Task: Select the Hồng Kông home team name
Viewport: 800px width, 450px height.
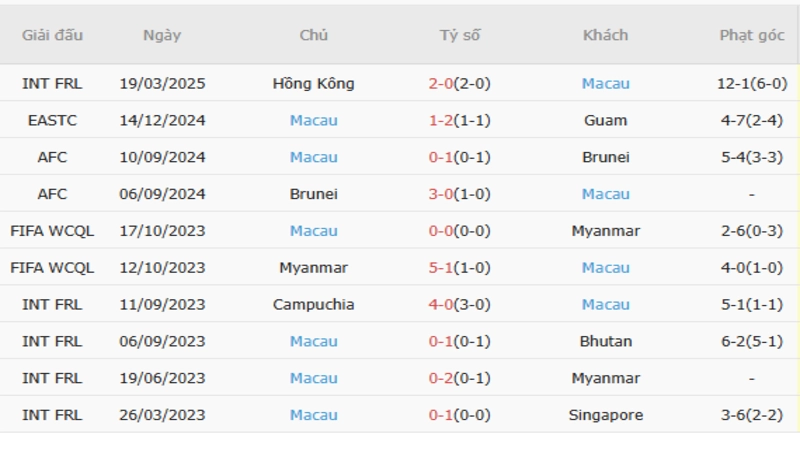Action: [313, 84]
